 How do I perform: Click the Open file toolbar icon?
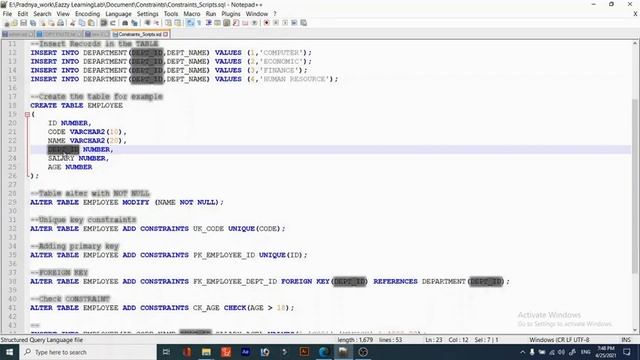(x=15, y=23)
